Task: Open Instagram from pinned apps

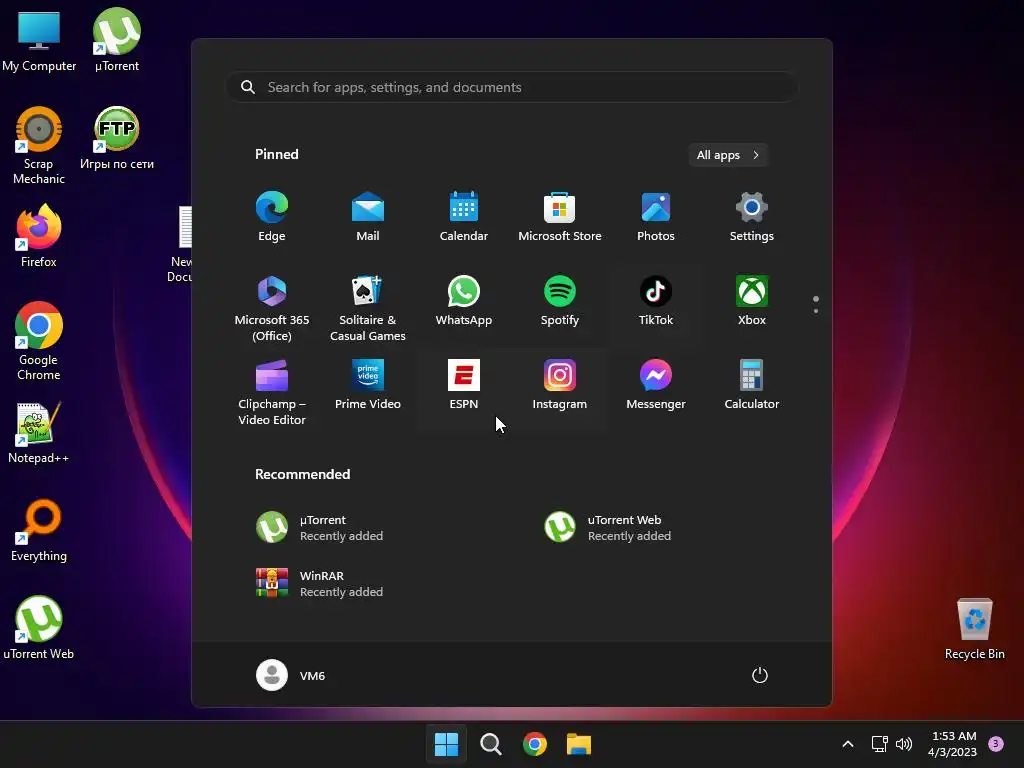Action: coord(560,385)
